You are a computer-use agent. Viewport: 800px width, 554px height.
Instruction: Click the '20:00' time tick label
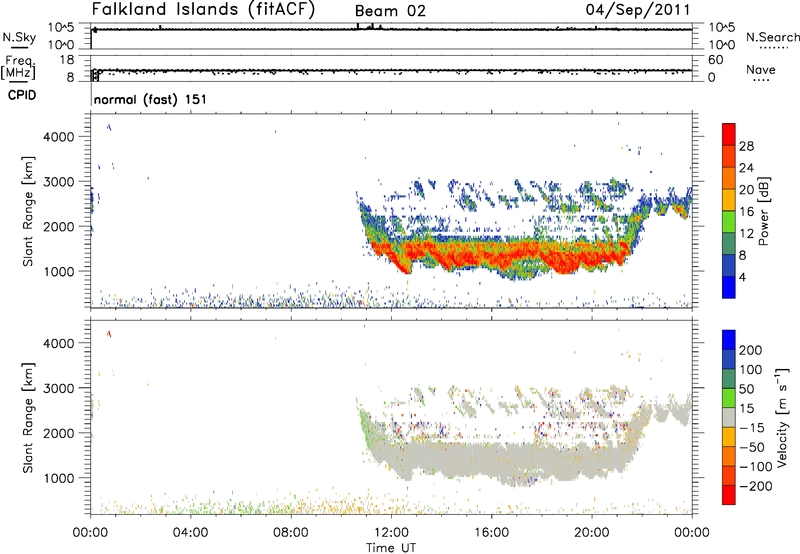pyautogui.click(x=592, y=533)
